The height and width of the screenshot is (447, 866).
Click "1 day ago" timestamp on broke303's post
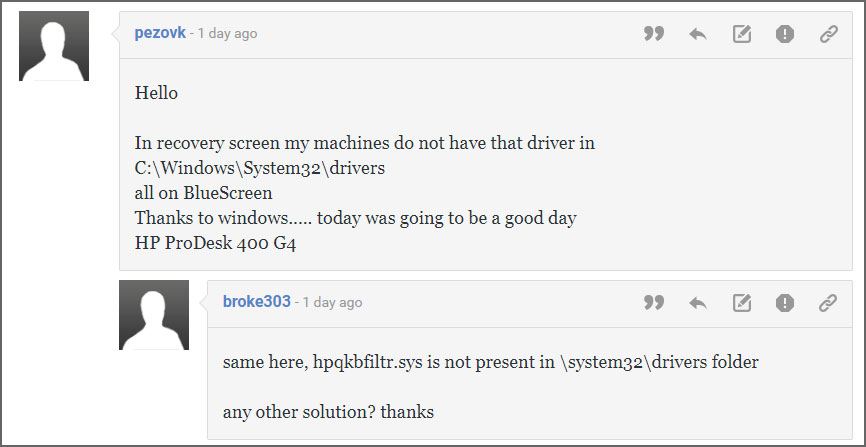pos(332,302)
